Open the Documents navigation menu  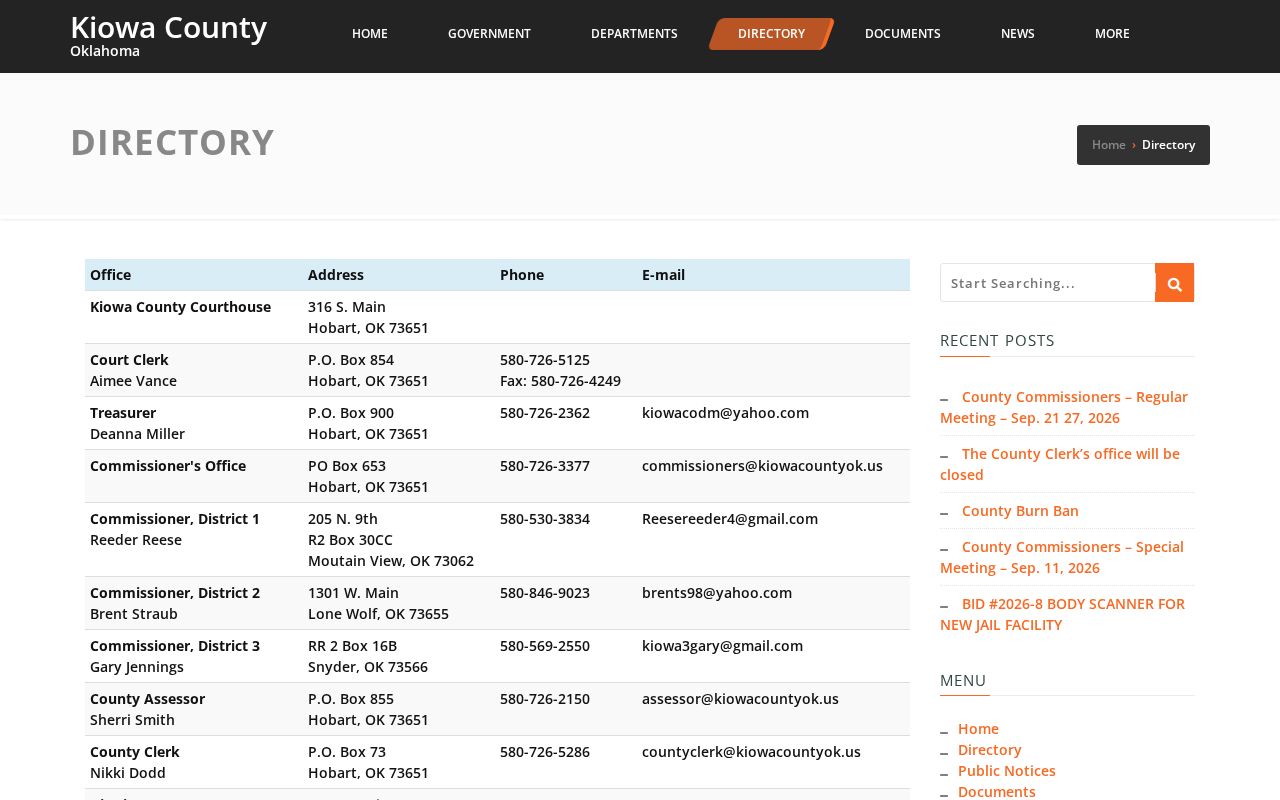[902, 34]
